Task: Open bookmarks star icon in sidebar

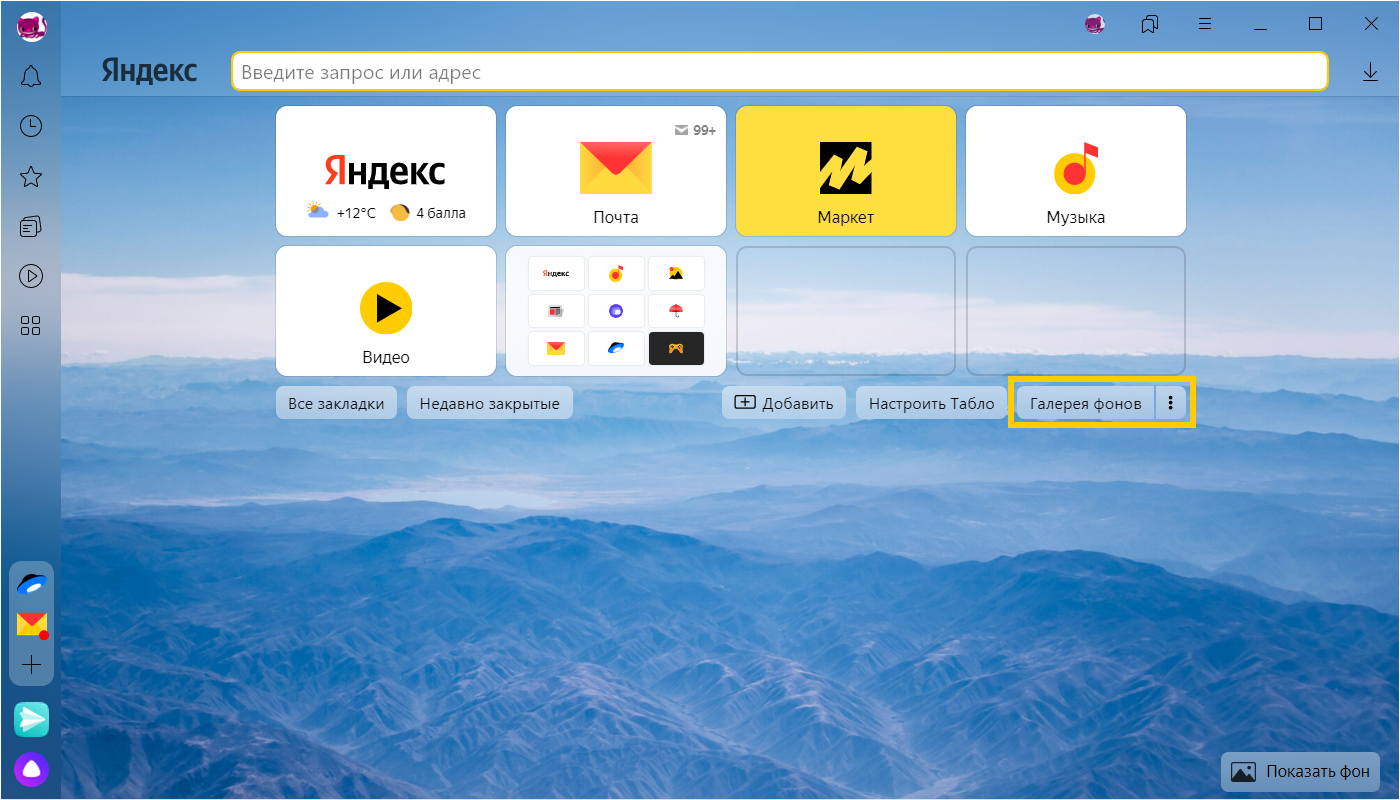Action: [31, 177]
